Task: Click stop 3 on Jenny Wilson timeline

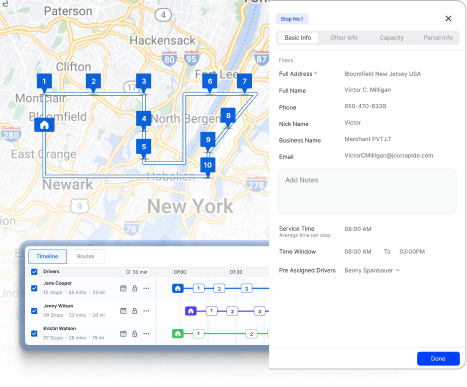Action: coord(259,311)
